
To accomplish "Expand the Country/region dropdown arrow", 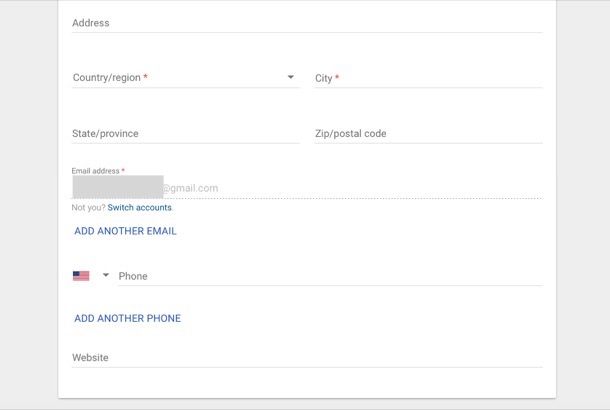I will (x=291, y=77).
